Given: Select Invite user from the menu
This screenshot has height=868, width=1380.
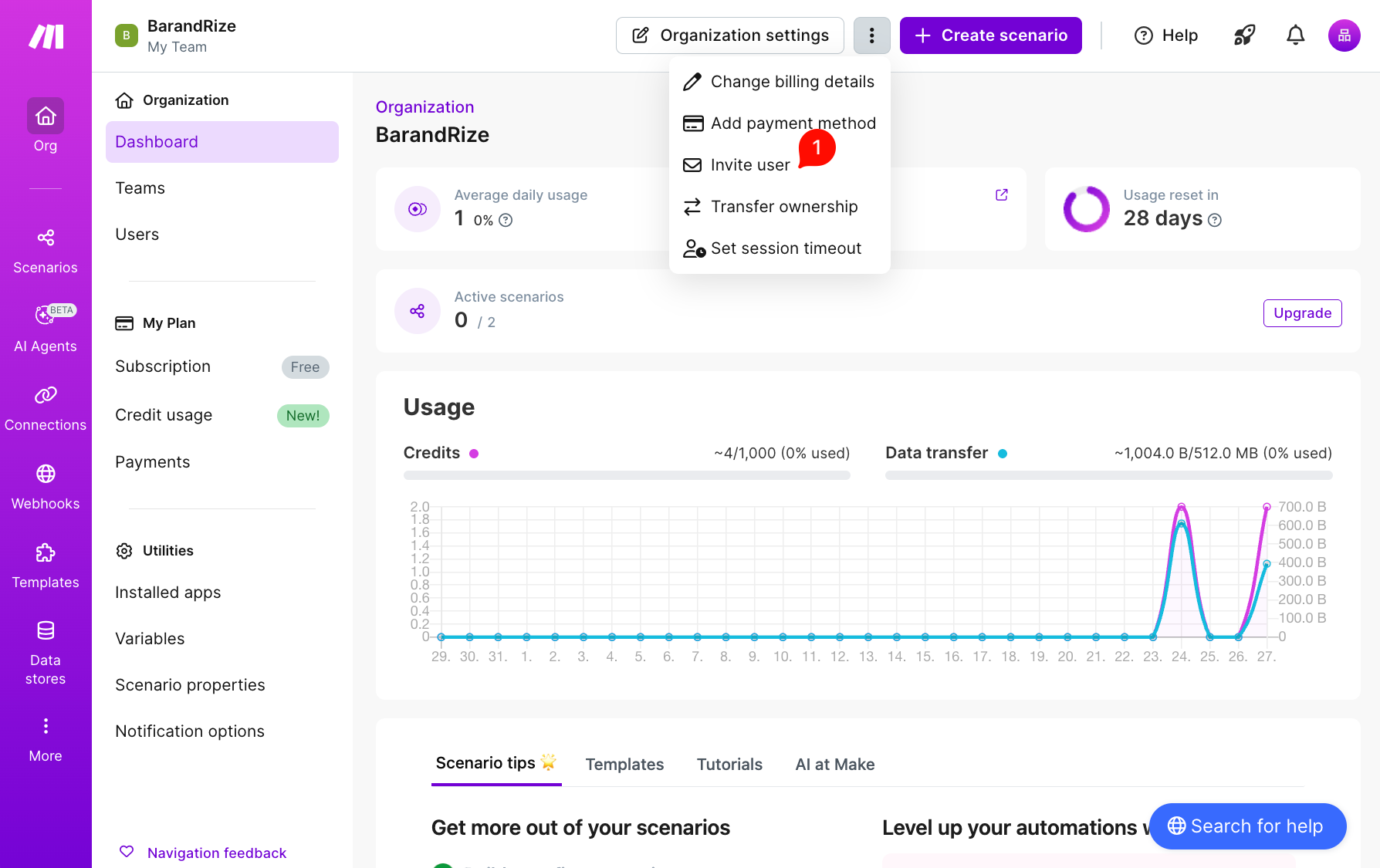Looking at the screenshot, I should click(749, 165).
